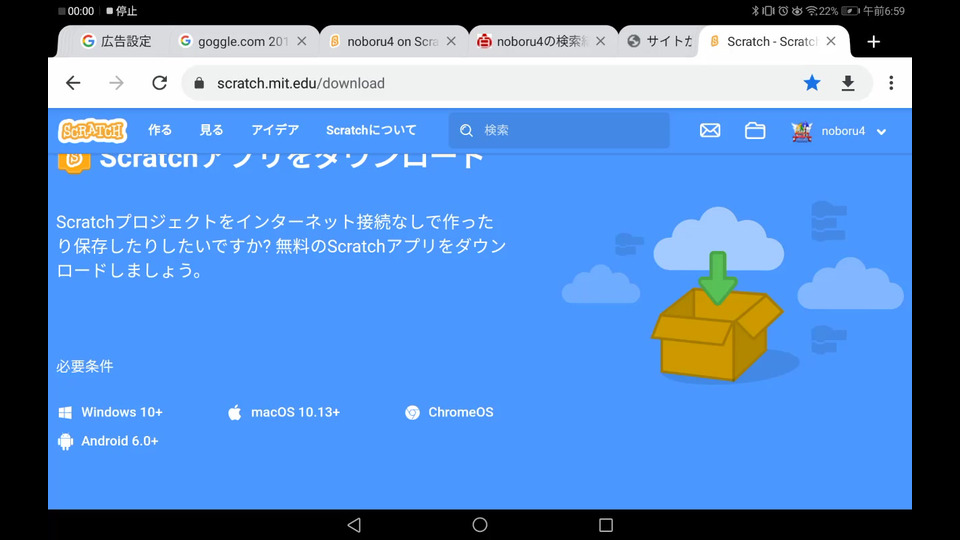960x540 pixels.
Task: Open My Stuff folder icon
Action: 755,130
